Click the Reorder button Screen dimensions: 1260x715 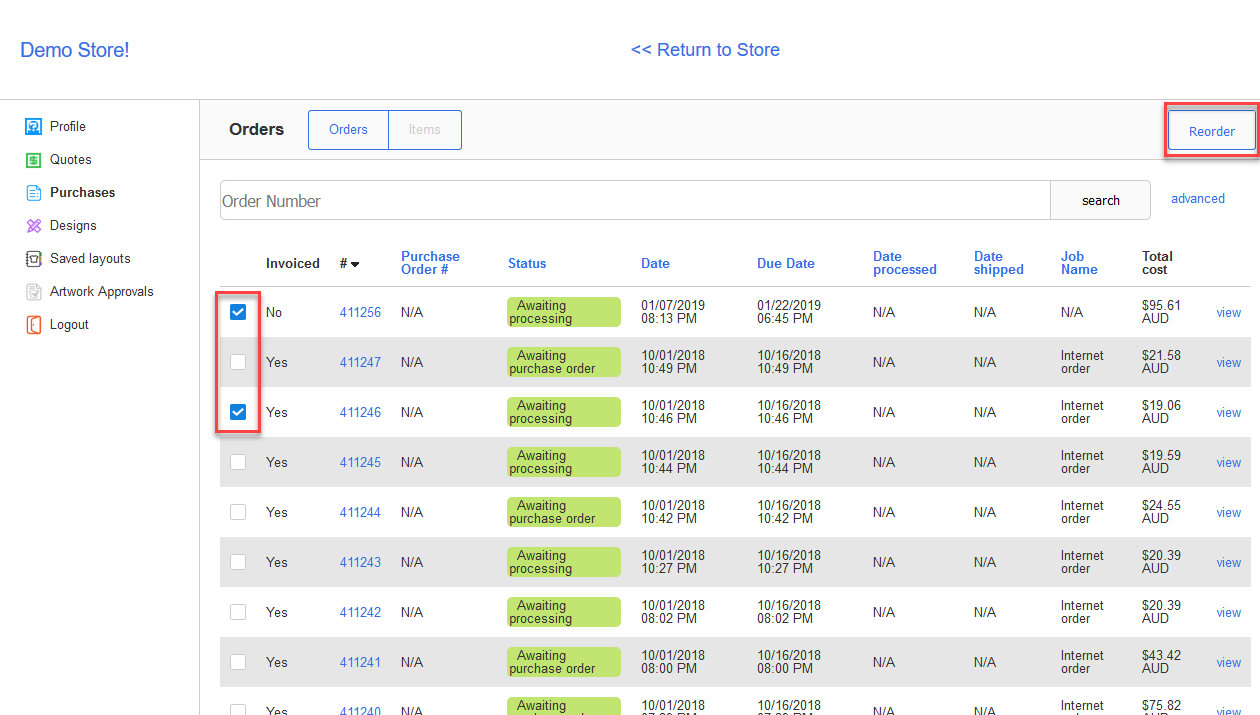coord(1212,131)
